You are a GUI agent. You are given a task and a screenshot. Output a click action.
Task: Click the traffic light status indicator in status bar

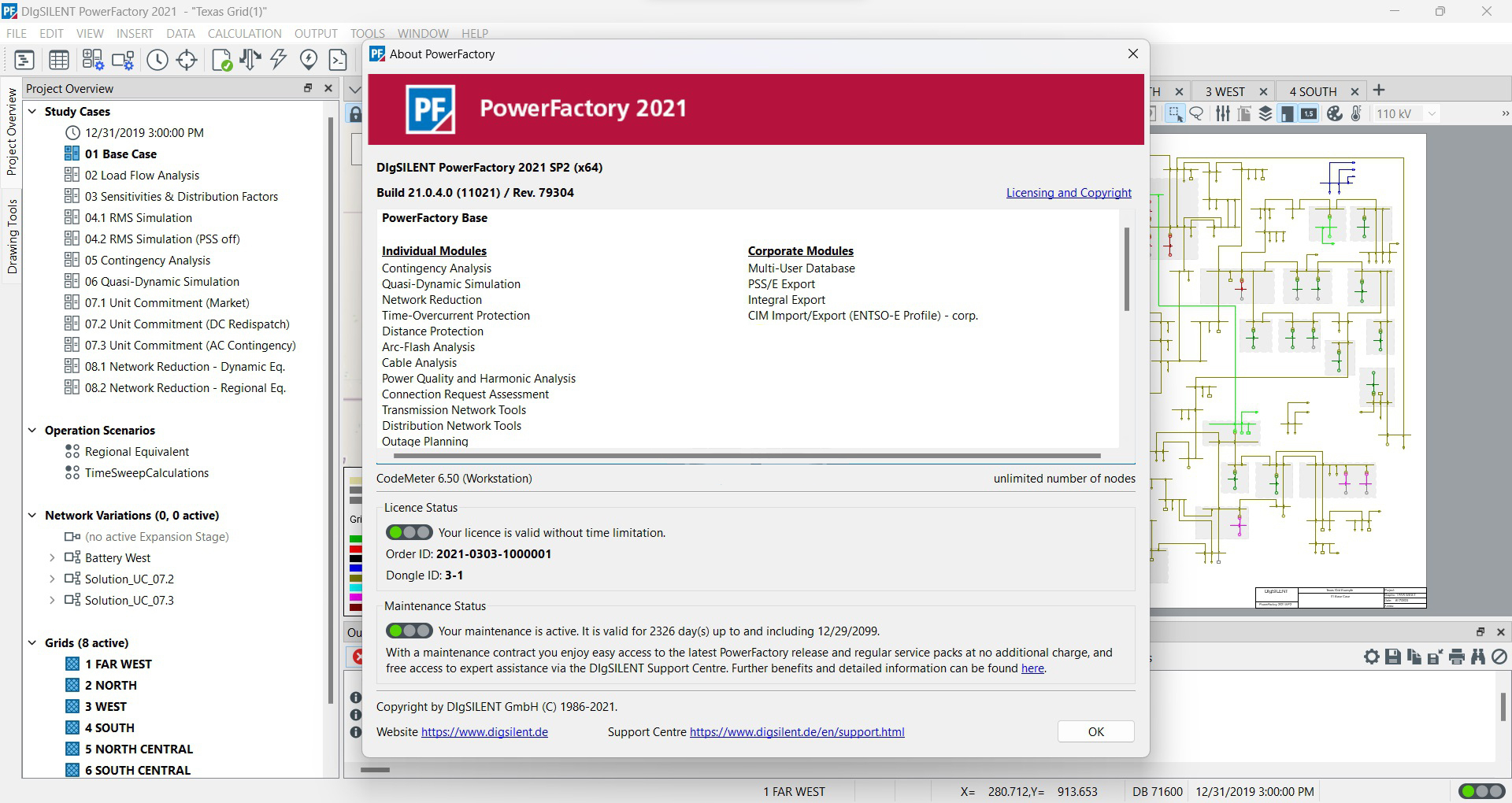click(x=1481, y=791)
